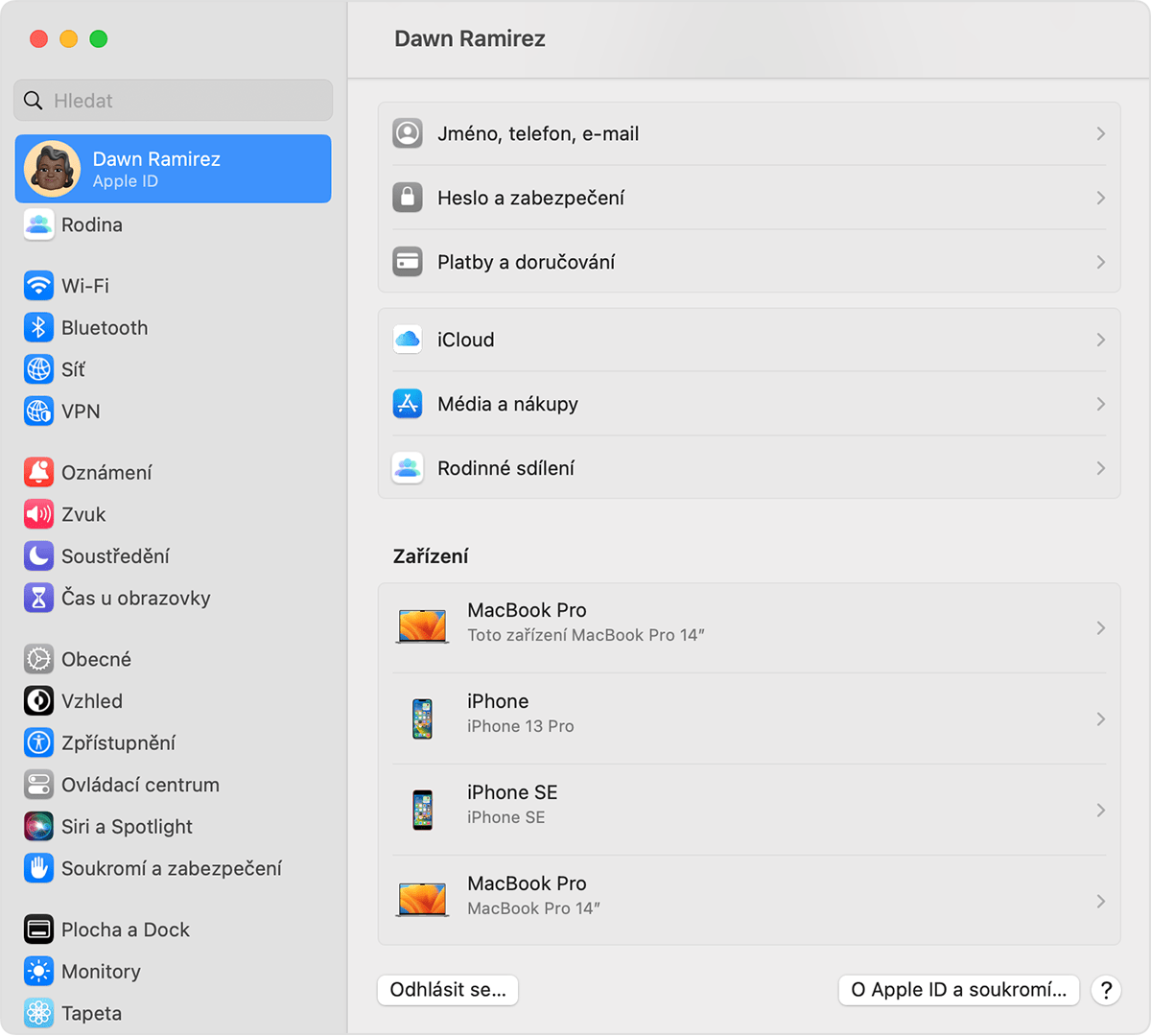
Task: Open Bluetooth label in sidebar
Action: tap(105, 328)
